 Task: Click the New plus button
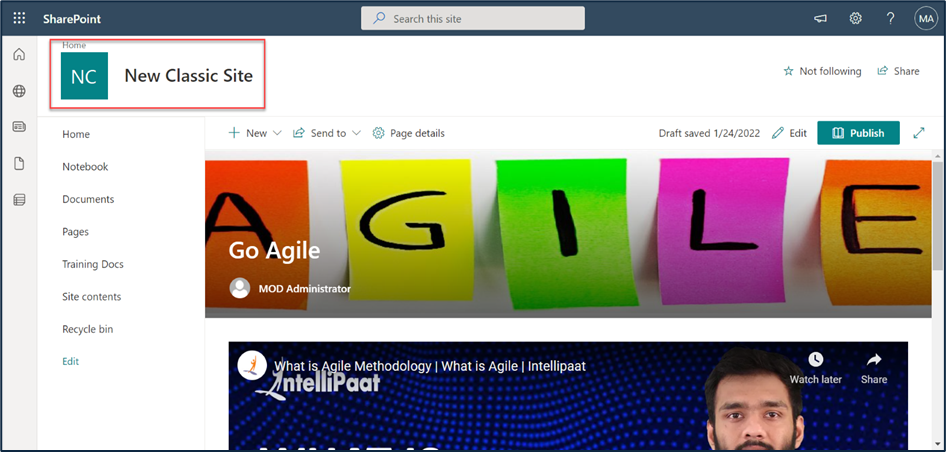247,133
